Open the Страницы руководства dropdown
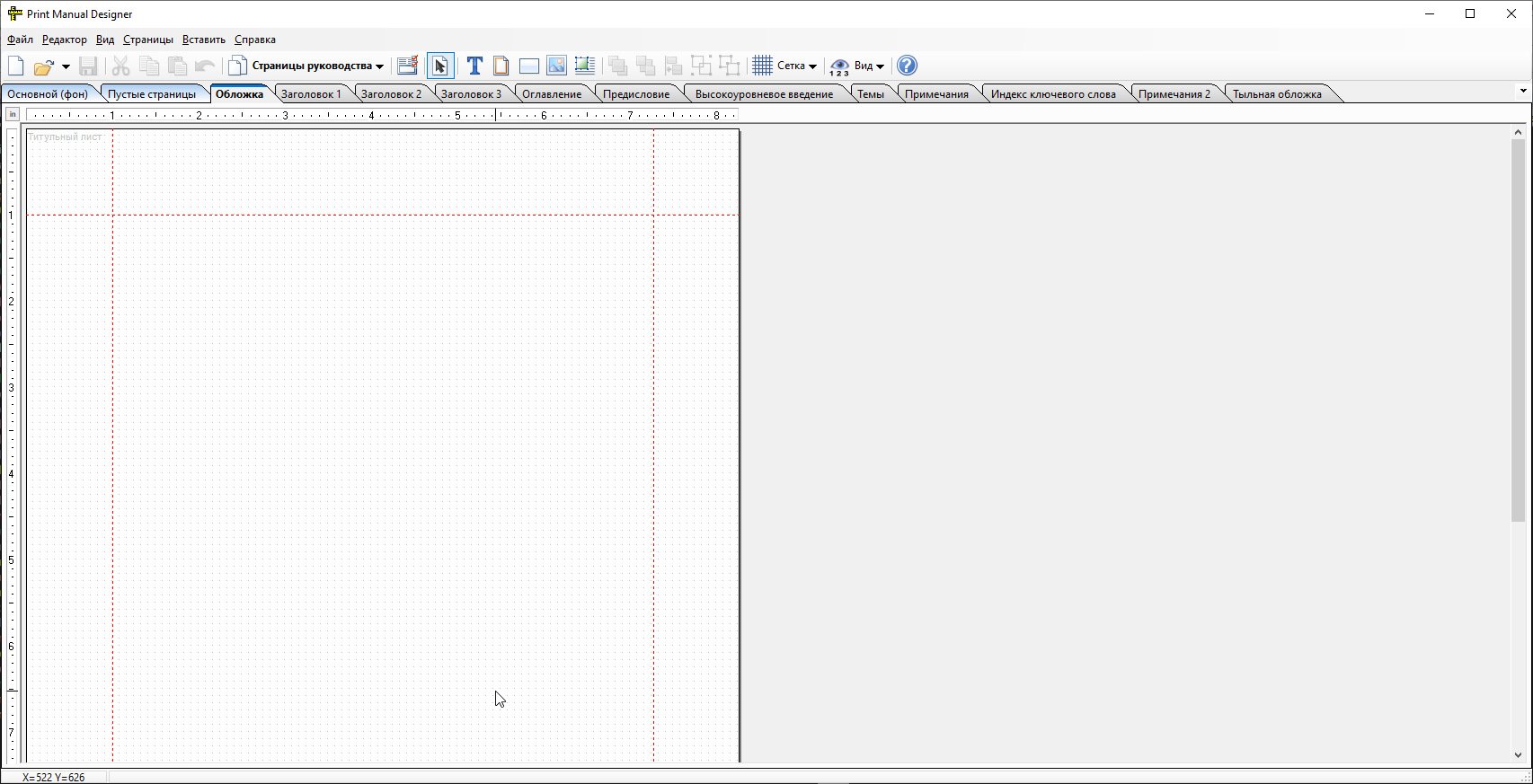The width and height of the screenshot is (1533, 784). [x=306, y=66]
